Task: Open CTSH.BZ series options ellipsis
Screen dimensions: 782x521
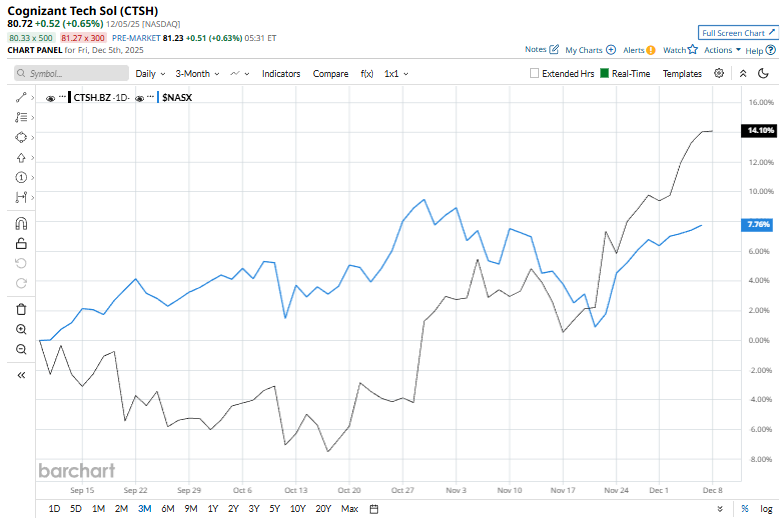Action: 62,97
